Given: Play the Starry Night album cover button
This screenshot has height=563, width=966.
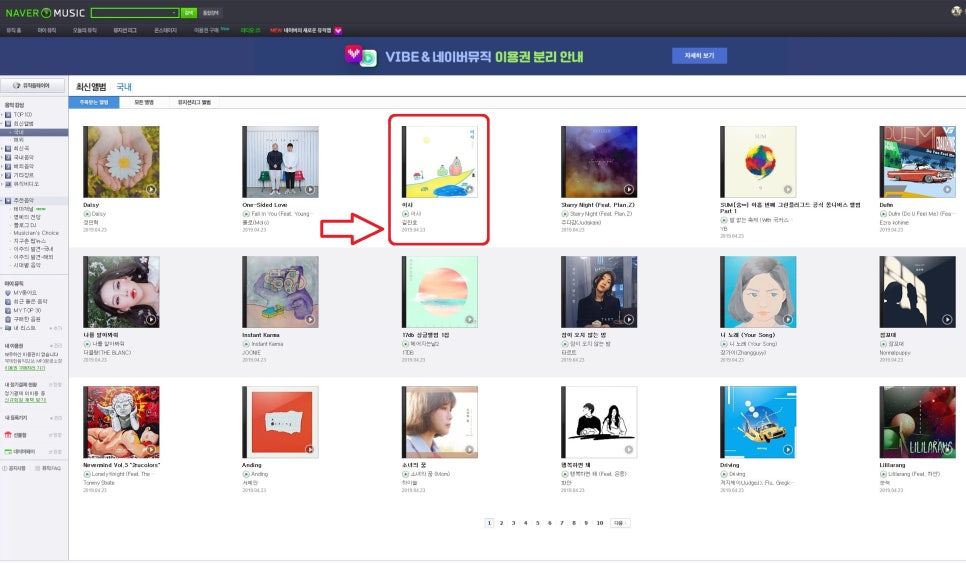Looking at the screenshot, I should 628,190.
